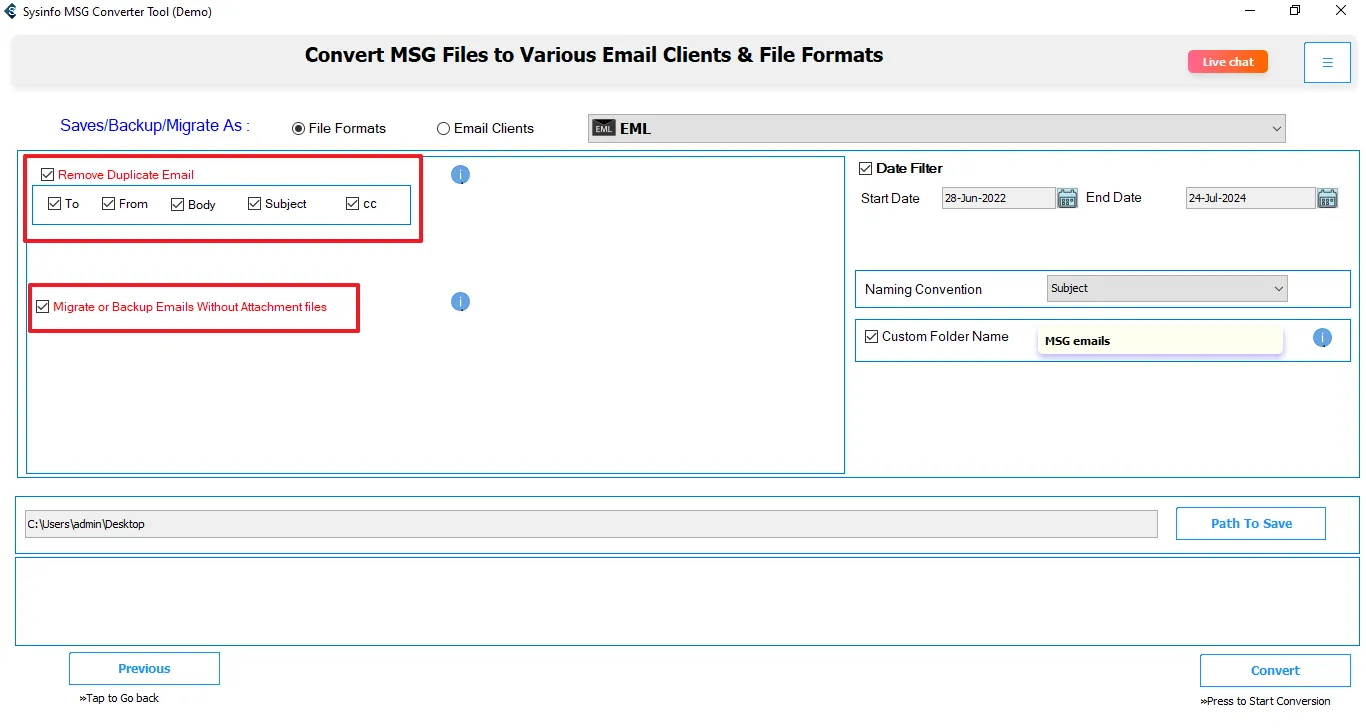1366x728 pixels.
Task: Click the 'Saves/Backup/Migrate As :' label
Action: [x=155, y=126]
